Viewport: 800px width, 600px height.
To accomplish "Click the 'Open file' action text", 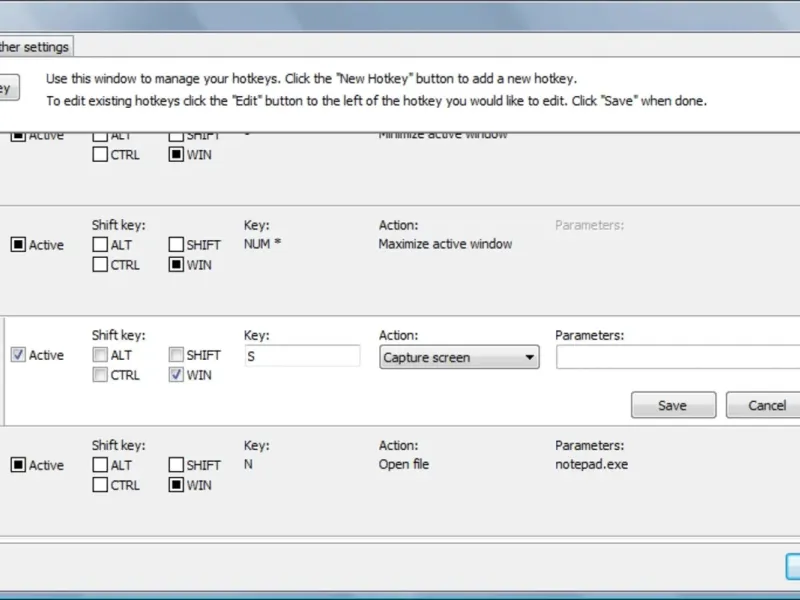I will pyautogui.click(x=404, y=464).
